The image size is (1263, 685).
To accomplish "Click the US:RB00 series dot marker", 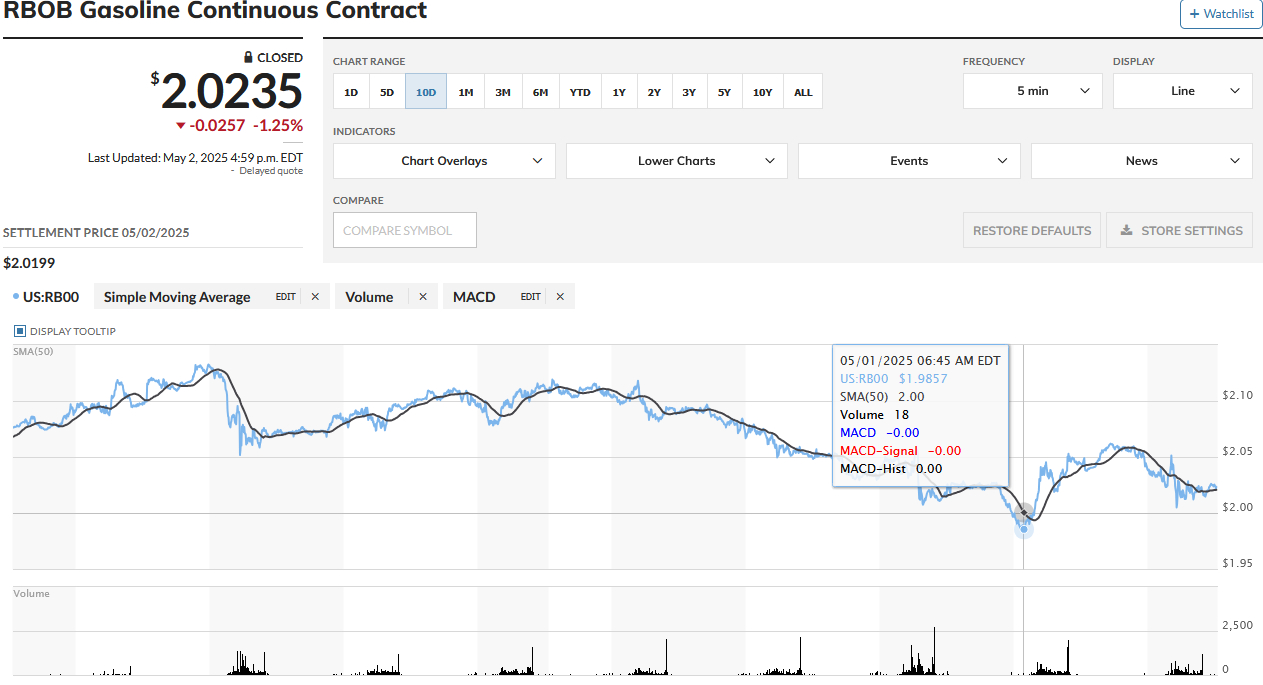I will 16,297.
